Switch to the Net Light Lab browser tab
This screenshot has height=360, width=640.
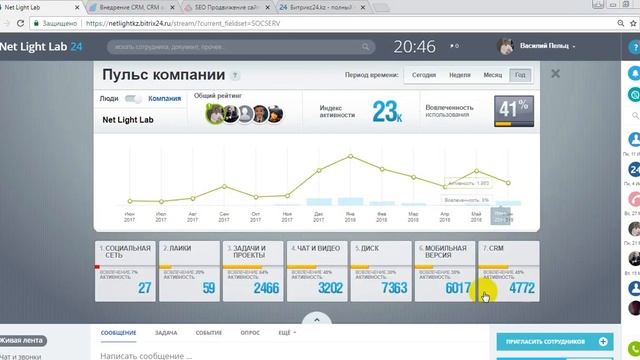(39, 7)
